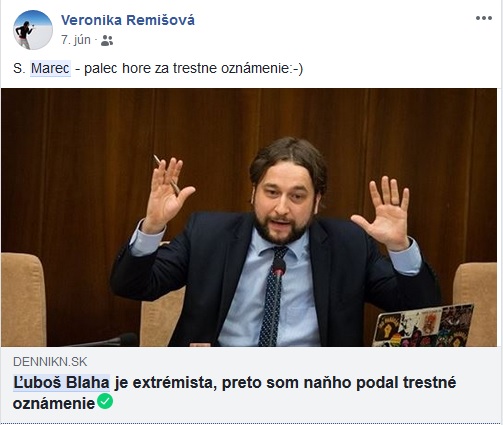Click the green verified checkmark badge

[x=105, y=402]
